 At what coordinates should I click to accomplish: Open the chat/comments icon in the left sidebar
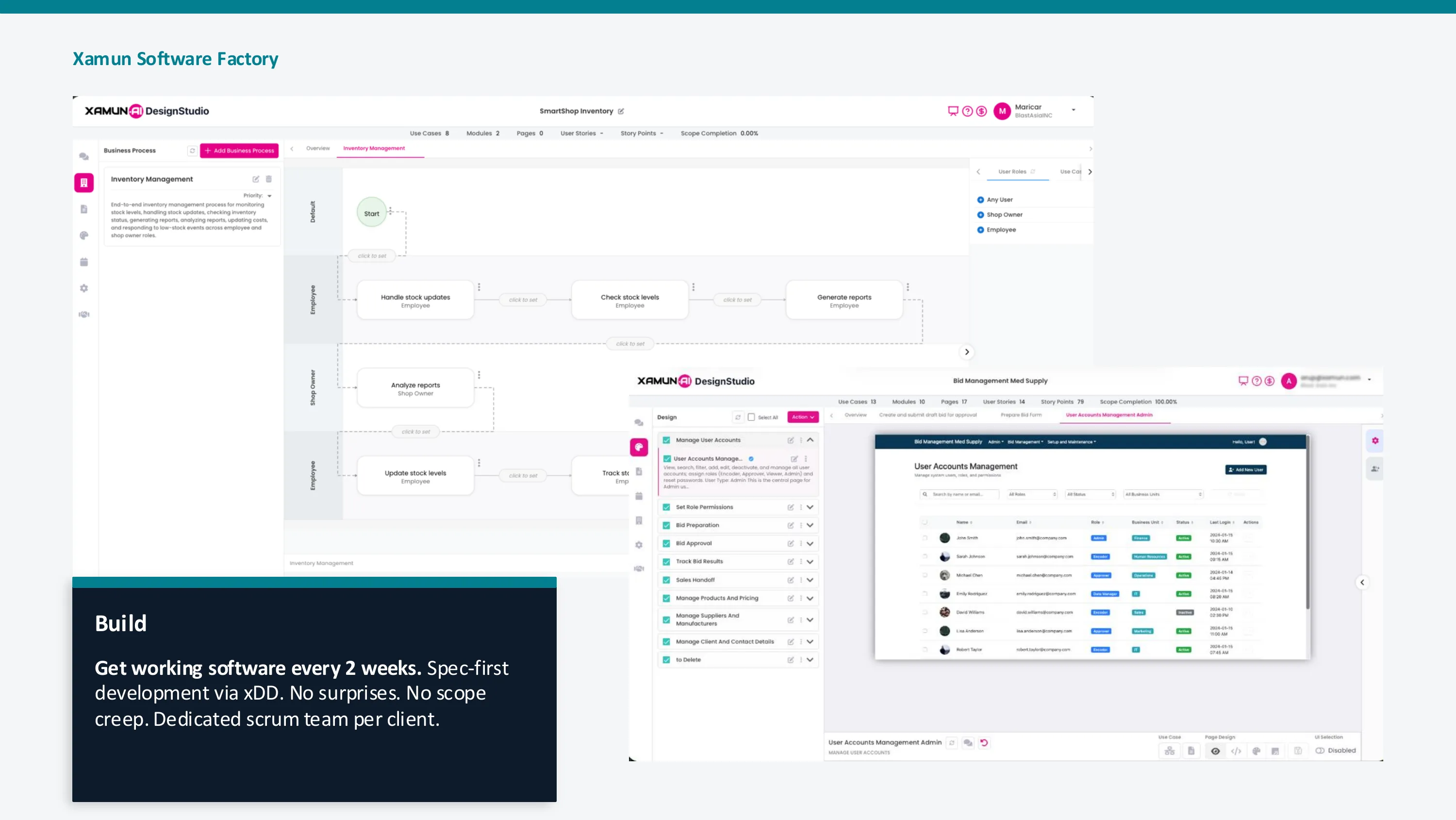click(83, 157)
